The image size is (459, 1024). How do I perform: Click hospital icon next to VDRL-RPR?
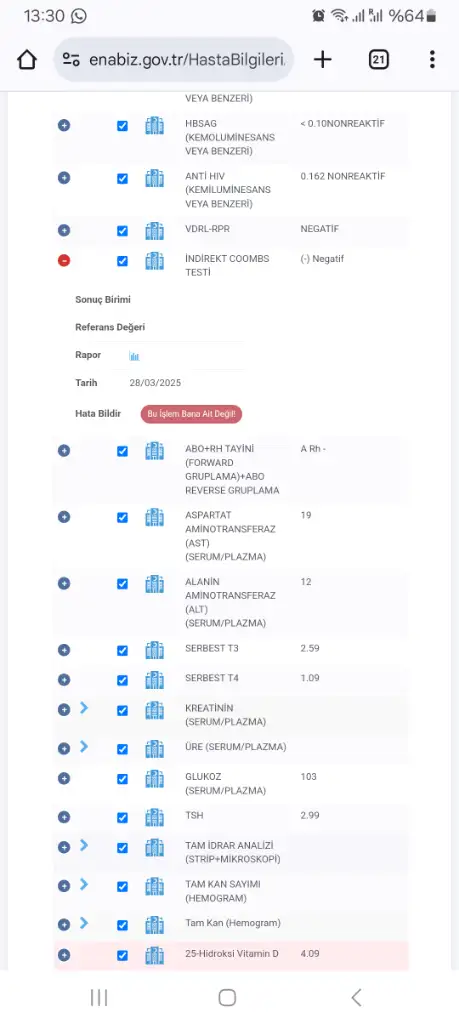point(155,231)
